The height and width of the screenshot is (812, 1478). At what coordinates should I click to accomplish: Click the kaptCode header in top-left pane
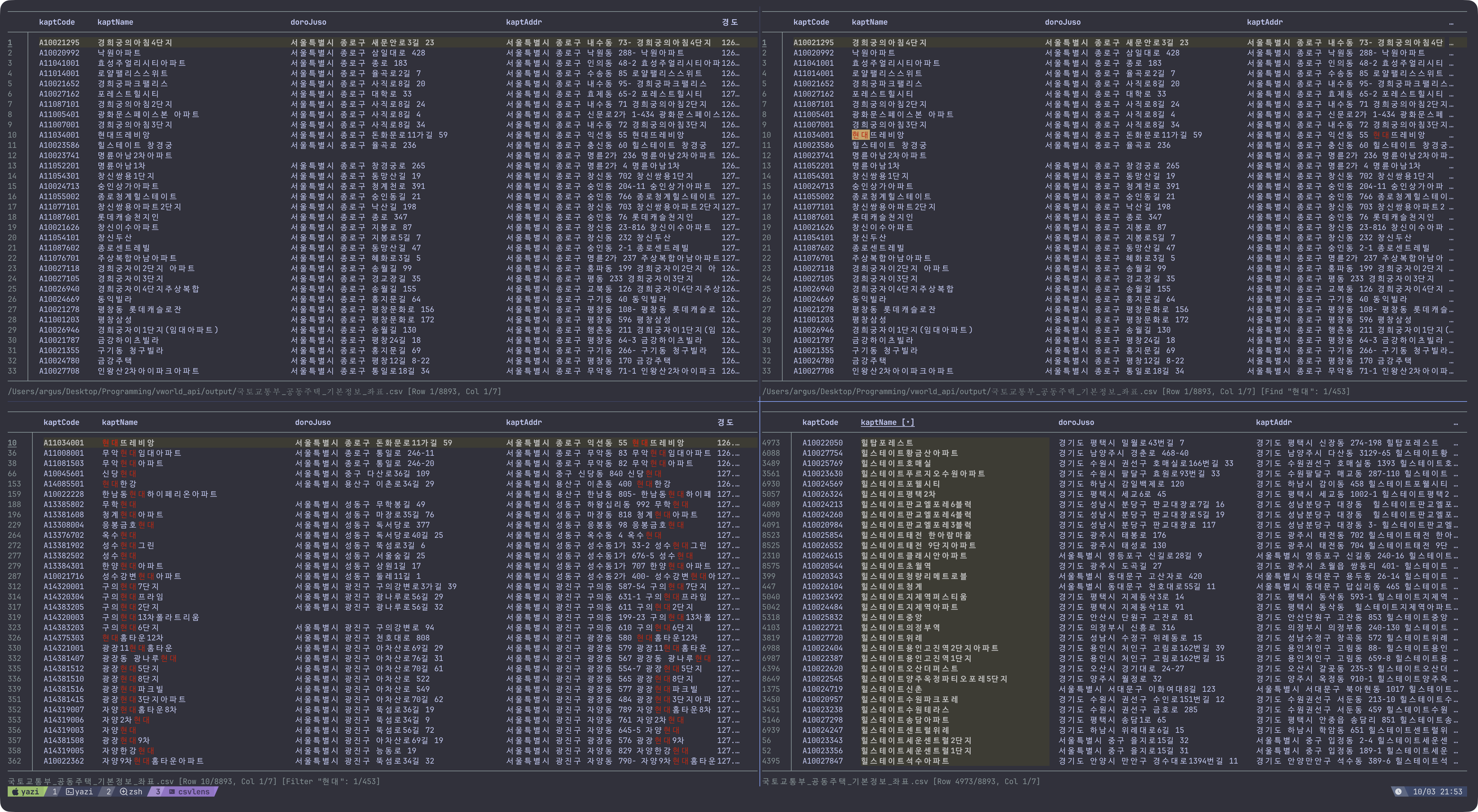tap(57, 22)
